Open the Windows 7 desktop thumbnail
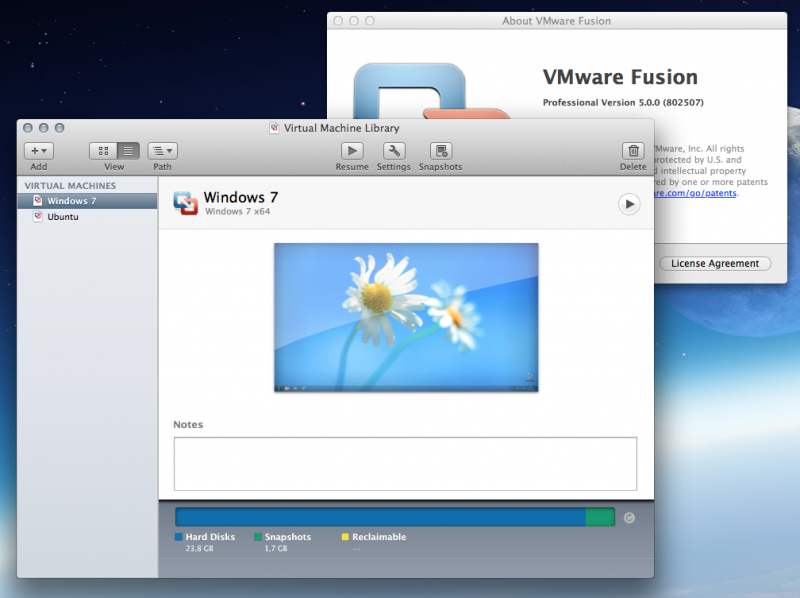Viewport: 800px width, 598px height. coord(406,317)
